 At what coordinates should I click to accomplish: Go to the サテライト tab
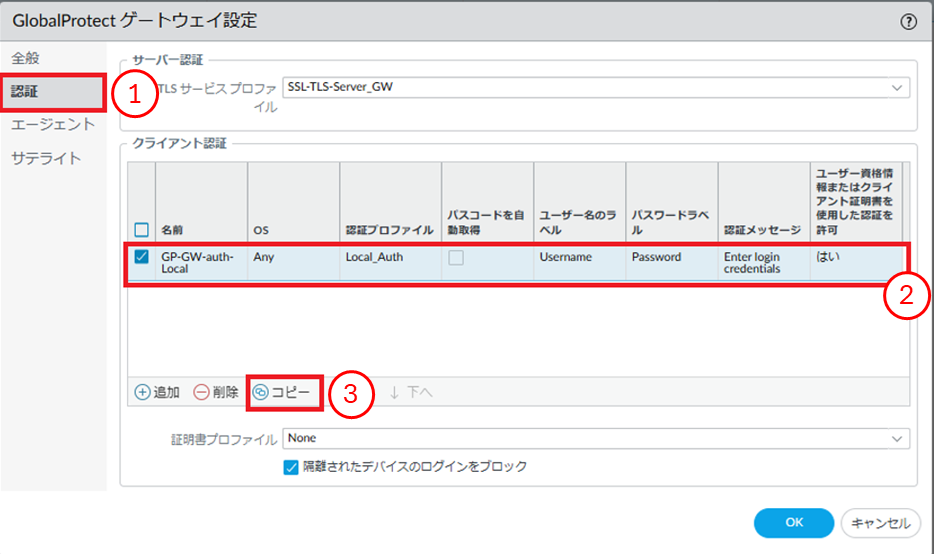(x=46, y=158)
